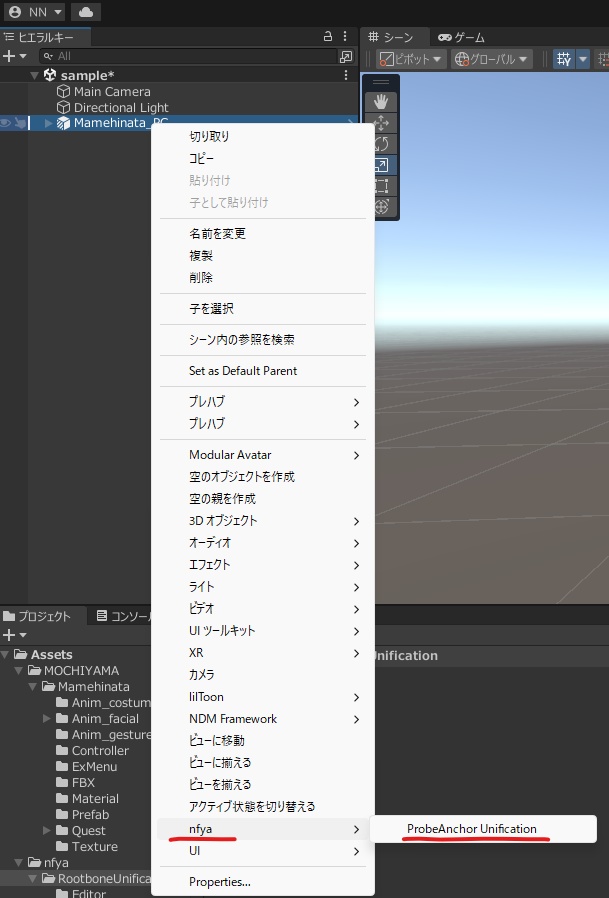This screenshot has width=609, height=898.
Task: Open オーディオ submenu
Action: coord(262,542)
